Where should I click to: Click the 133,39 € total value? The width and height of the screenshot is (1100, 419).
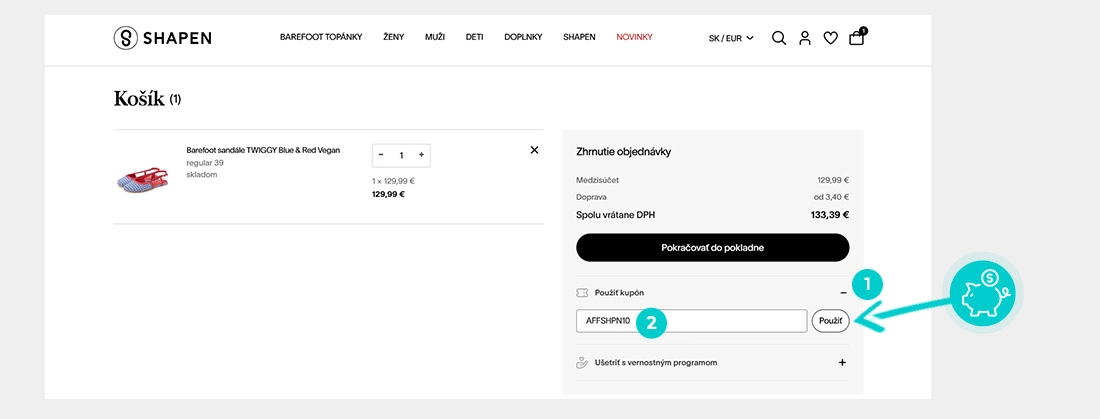point(830,215)
